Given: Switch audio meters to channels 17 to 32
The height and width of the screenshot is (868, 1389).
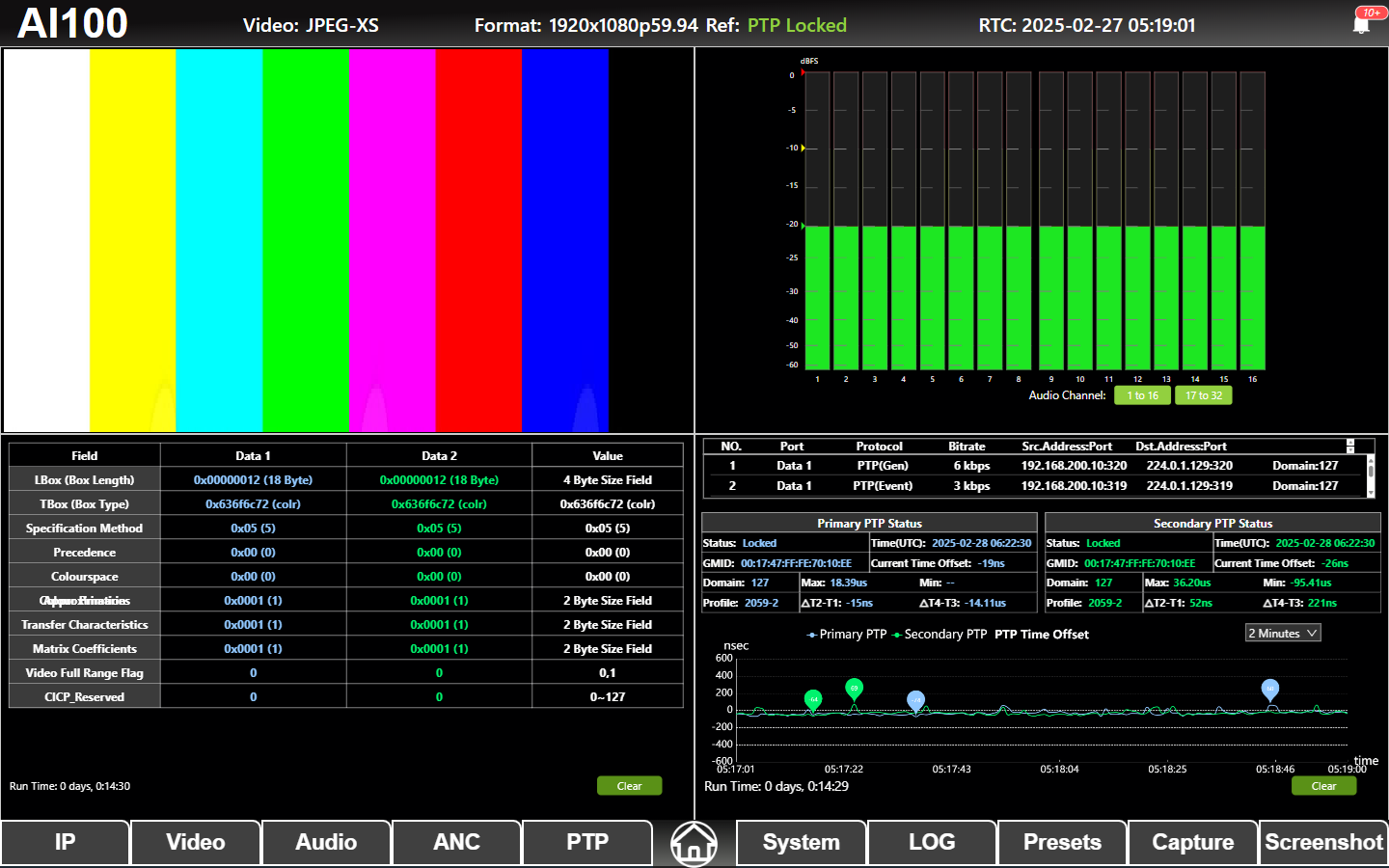Looking at the screenshot, I should [1203, 395].
